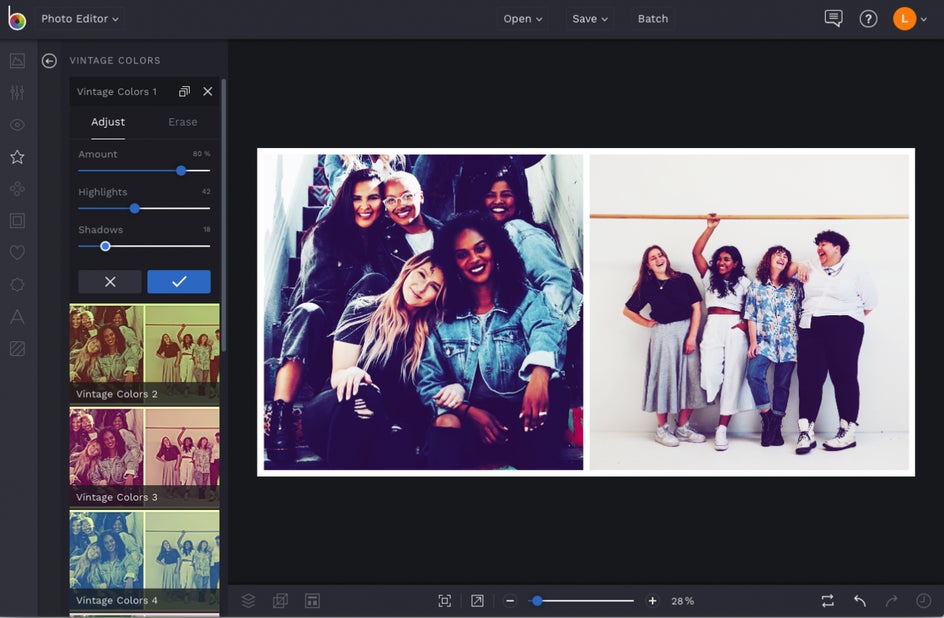Open the Layers panel in bottom bar
944x618 pixels.
coord(248,601)
